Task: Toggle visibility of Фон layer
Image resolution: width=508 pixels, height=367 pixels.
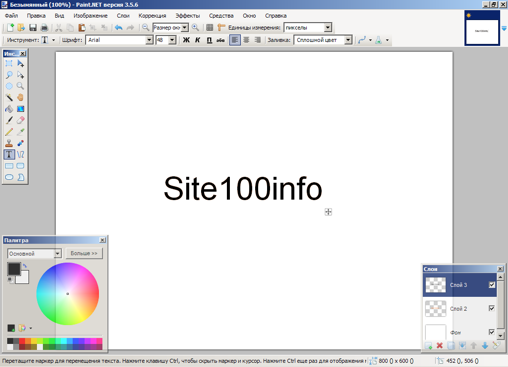Action: (492, 332)
